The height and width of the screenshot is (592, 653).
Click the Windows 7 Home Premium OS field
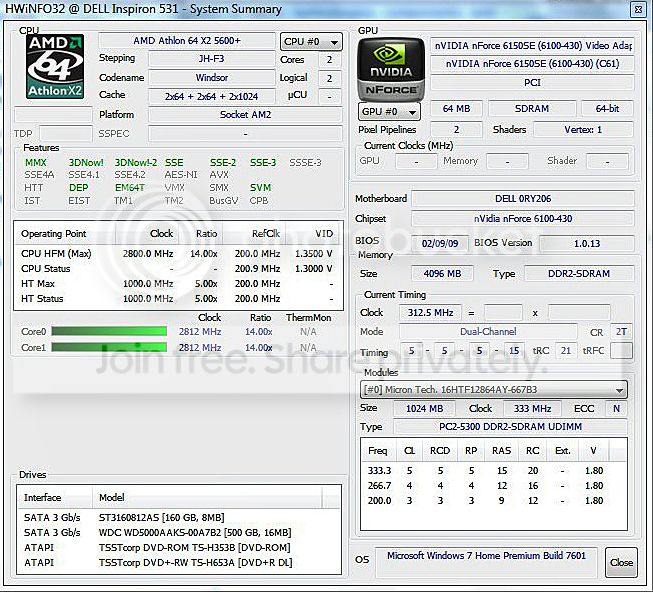486,556
